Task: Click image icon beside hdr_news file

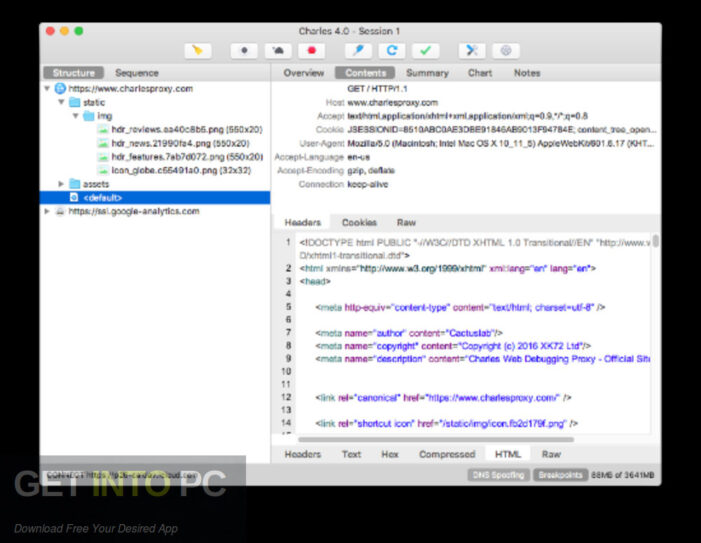Action: tap(103, 143)
